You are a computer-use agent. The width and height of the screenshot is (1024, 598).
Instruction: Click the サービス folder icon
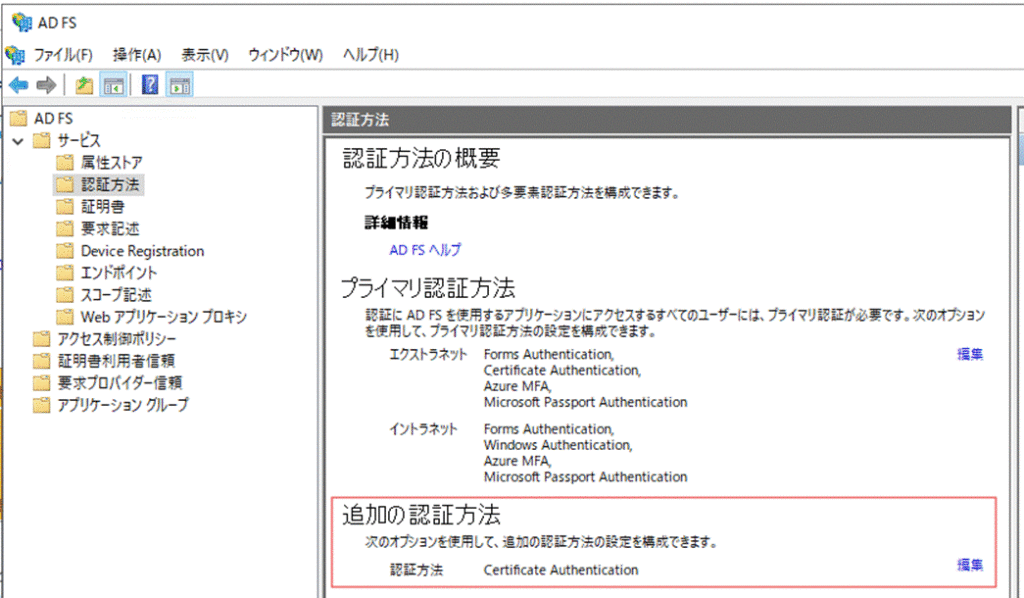pyautogui.click(x=42, y=140)
